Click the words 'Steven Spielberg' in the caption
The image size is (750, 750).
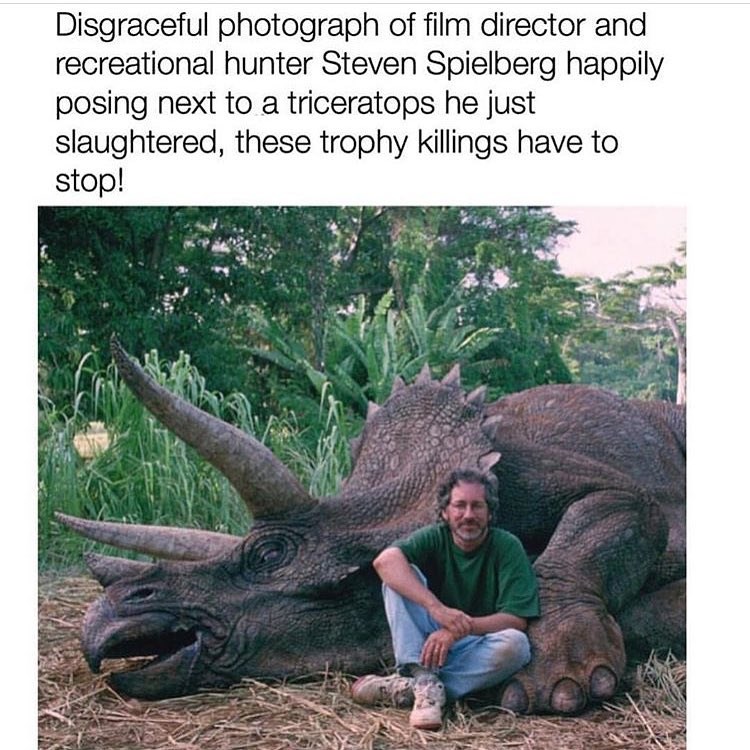coord(439,65)
